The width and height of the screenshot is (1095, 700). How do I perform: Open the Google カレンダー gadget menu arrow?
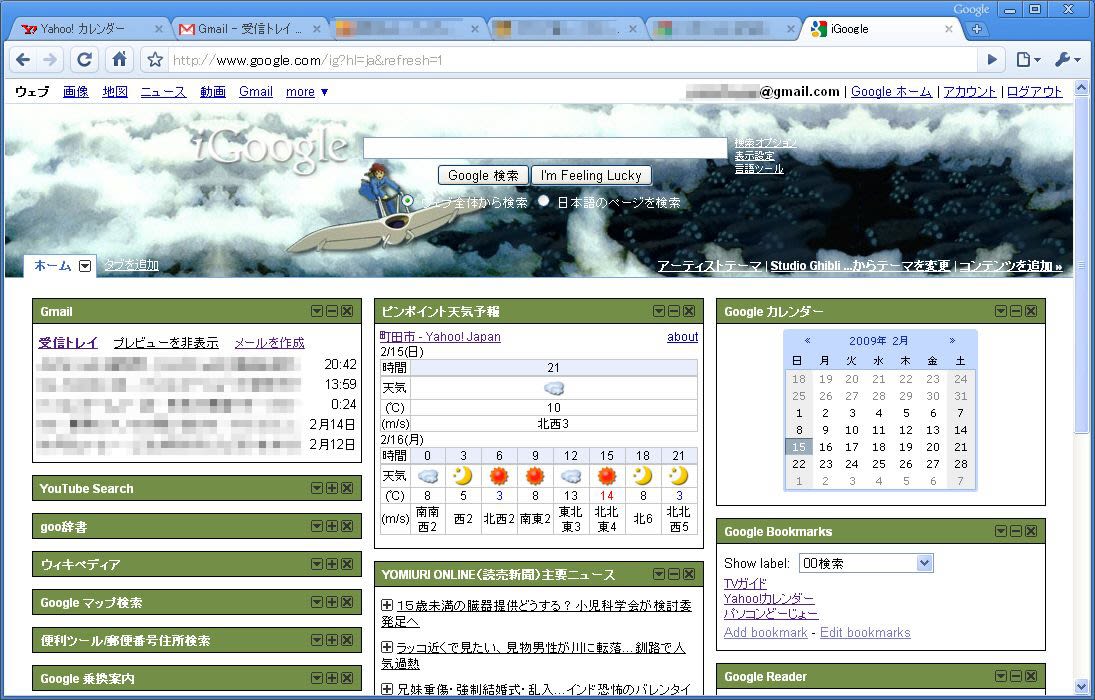click(x=1001, y=312)
